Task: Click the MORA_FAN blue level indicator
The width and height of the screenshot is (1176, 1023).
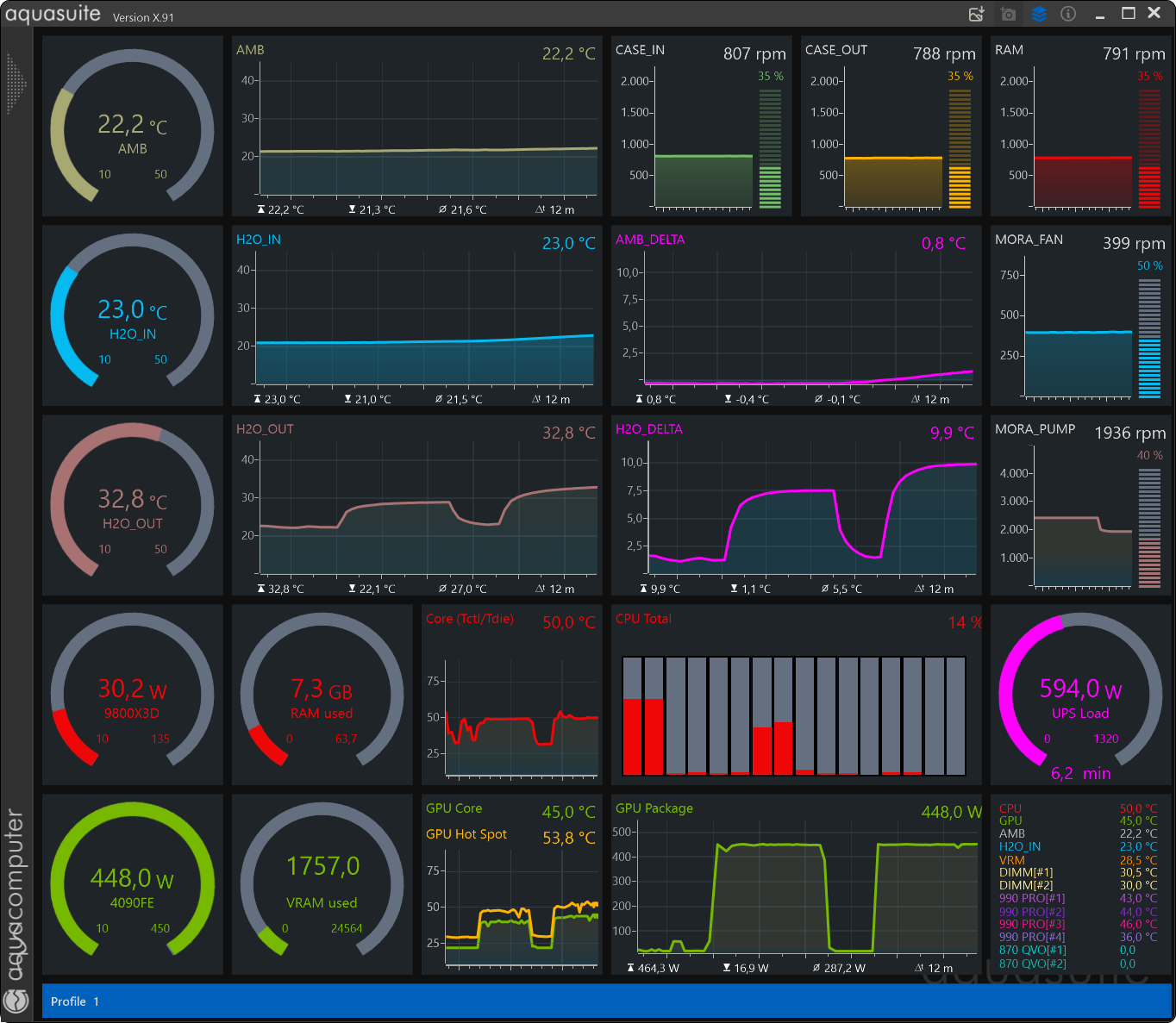Action: click(x=1149, y=338)
